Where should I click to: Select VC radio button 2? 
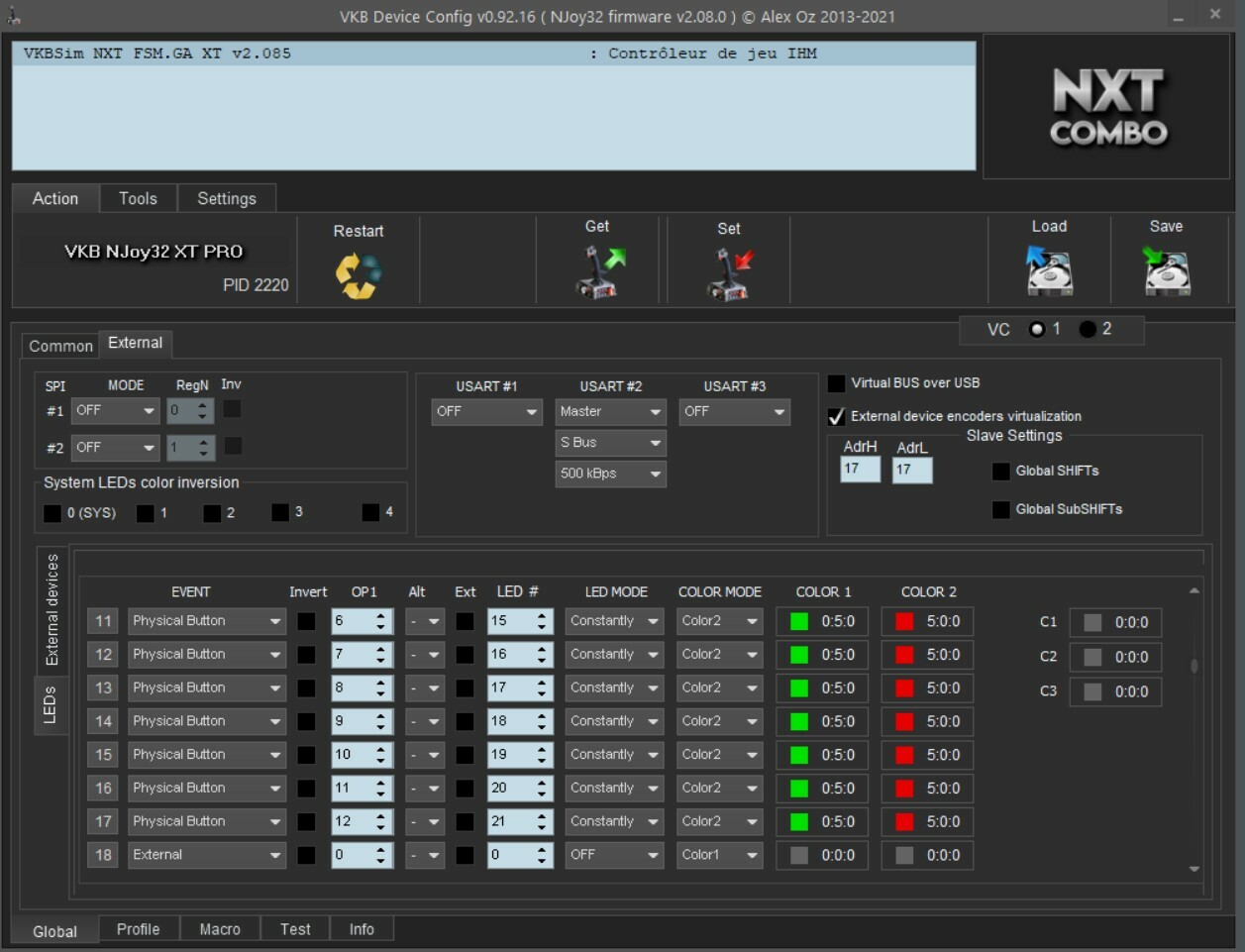tap(1088, 330)
